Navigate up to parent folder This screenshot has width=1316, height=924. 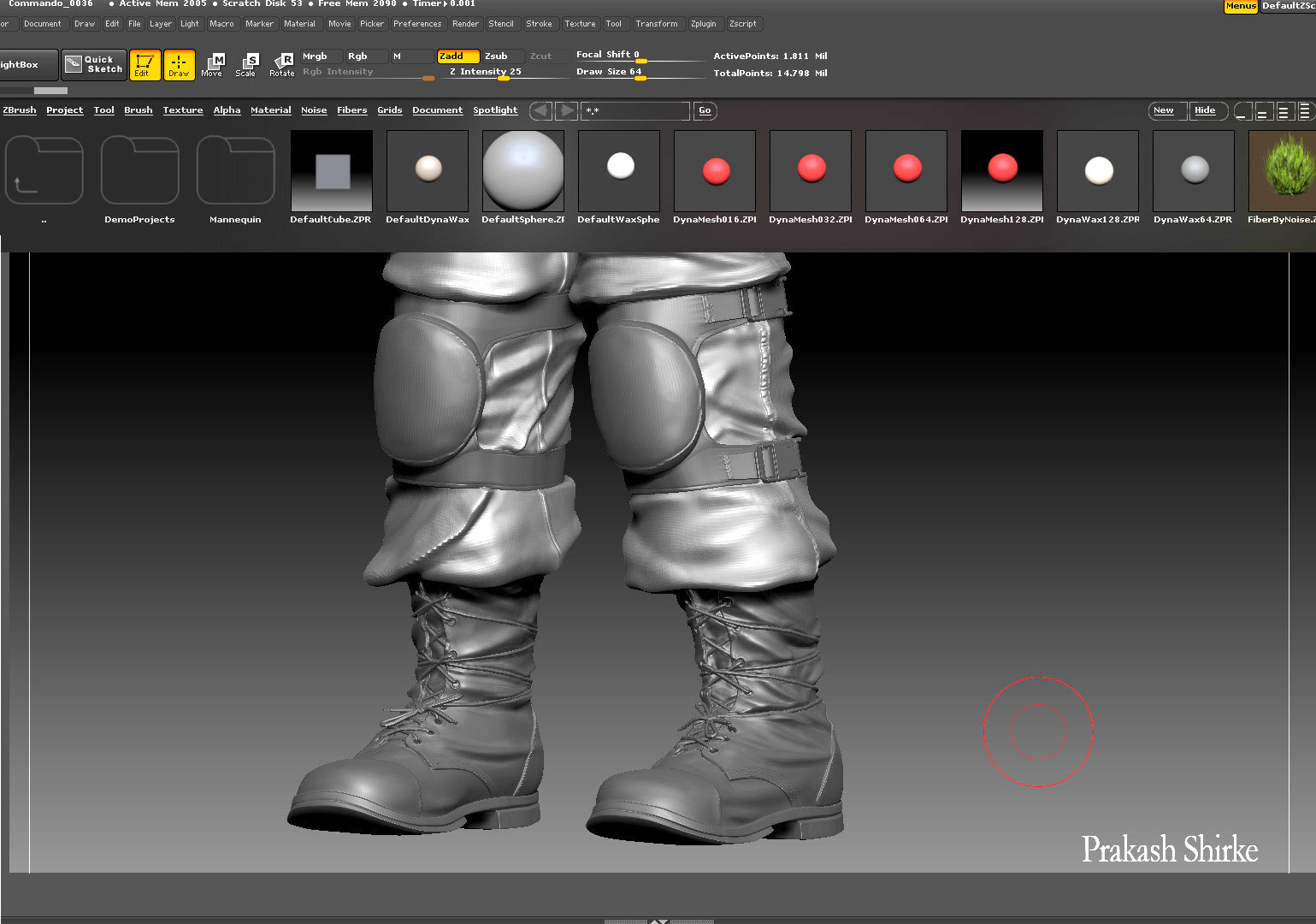pyautogui.click(x=44, y=171)
